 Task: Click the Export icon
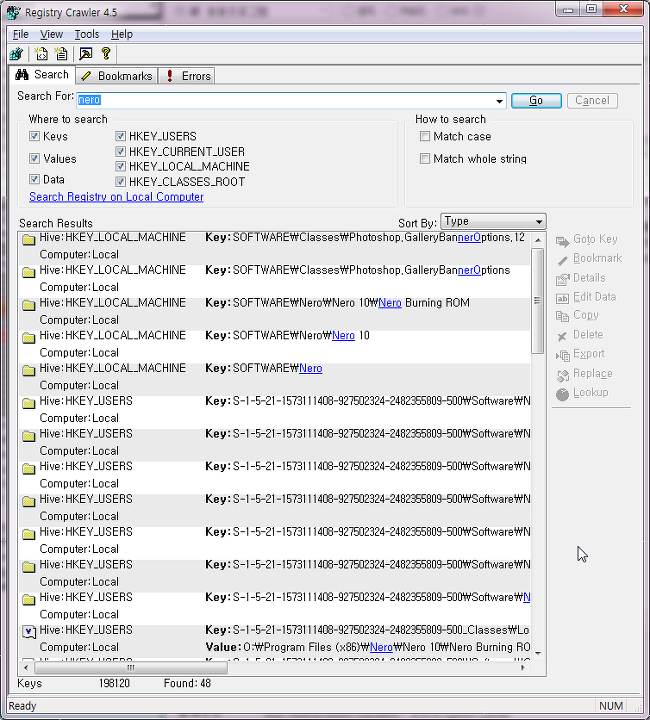point(562,355)
